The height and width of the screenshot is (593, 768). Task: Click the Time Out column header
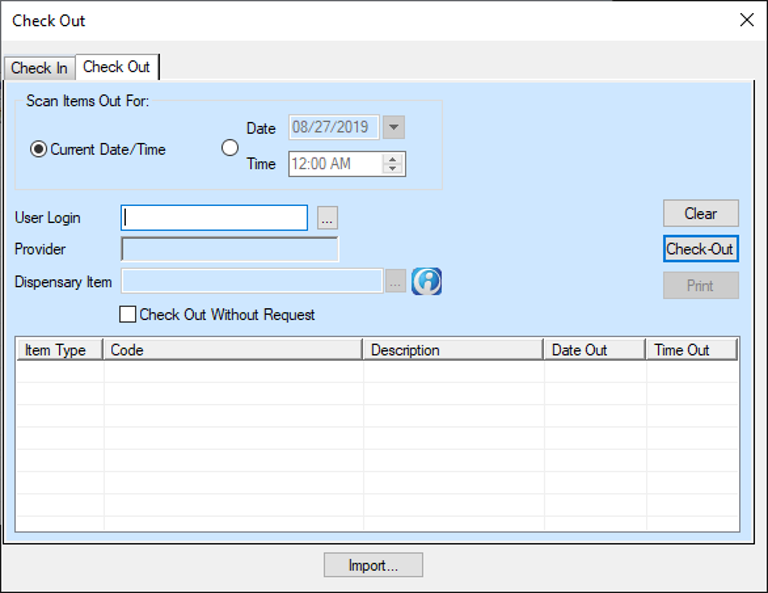point(691,350)
